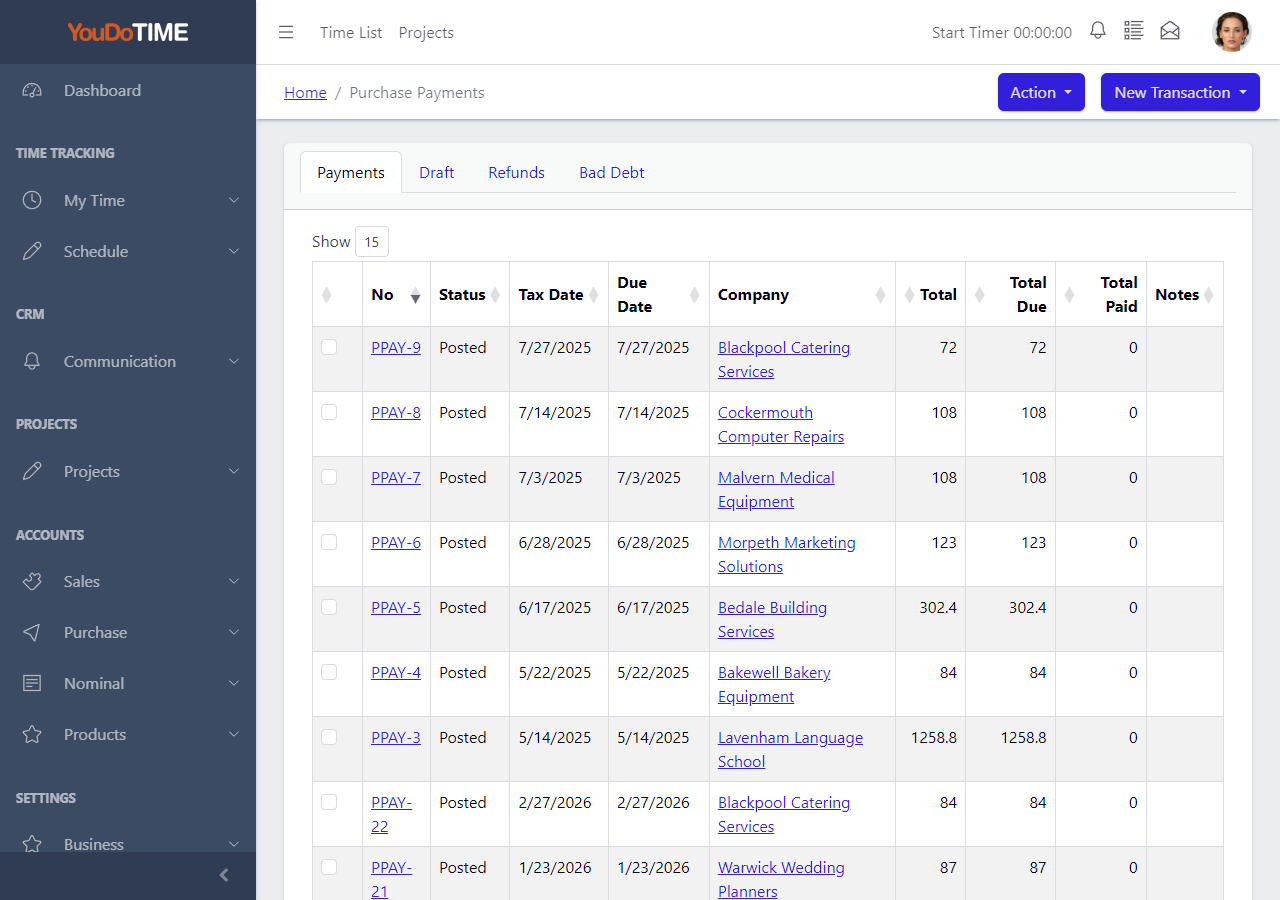Open Cockermouth Computer Repairs company link
Screen dimensions: 1280x900
pyautogui.click(x=781, y=424)
